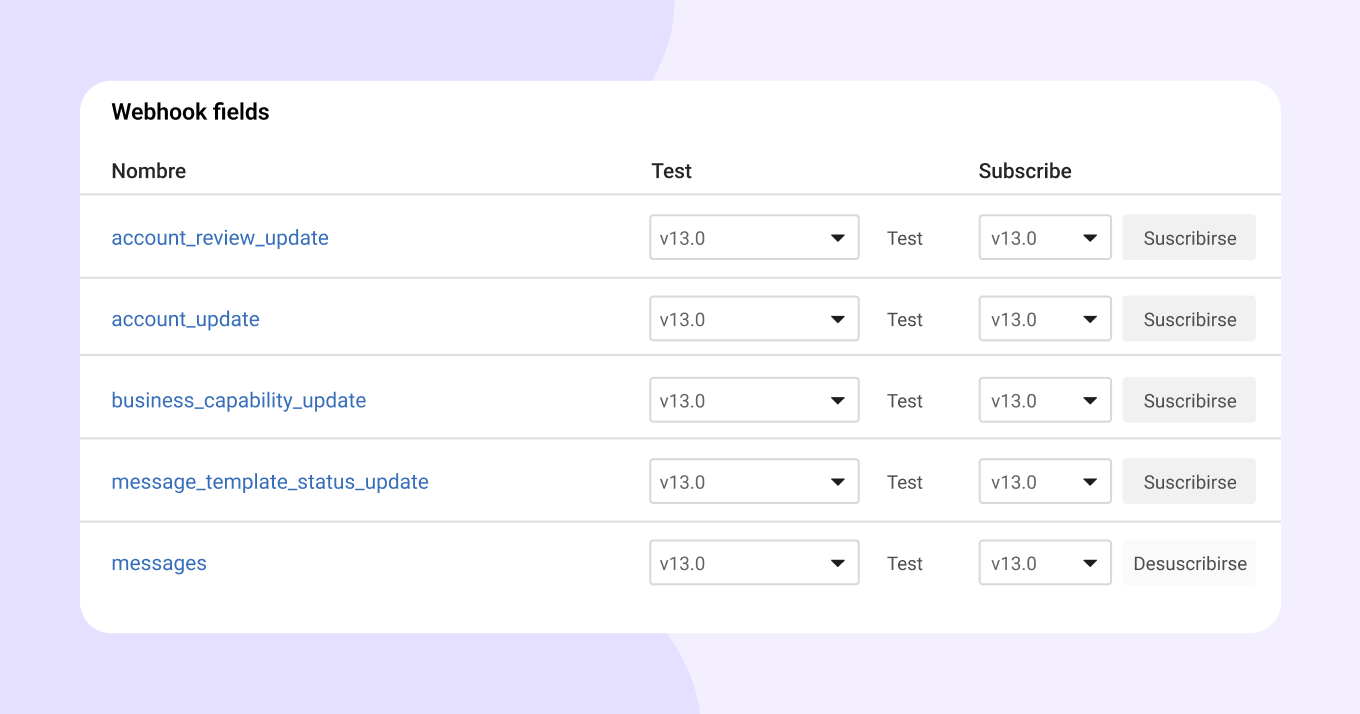This screenshot has height=714, width=1360.
Task: Open the messages field link
Action: [x=159, y=563]
